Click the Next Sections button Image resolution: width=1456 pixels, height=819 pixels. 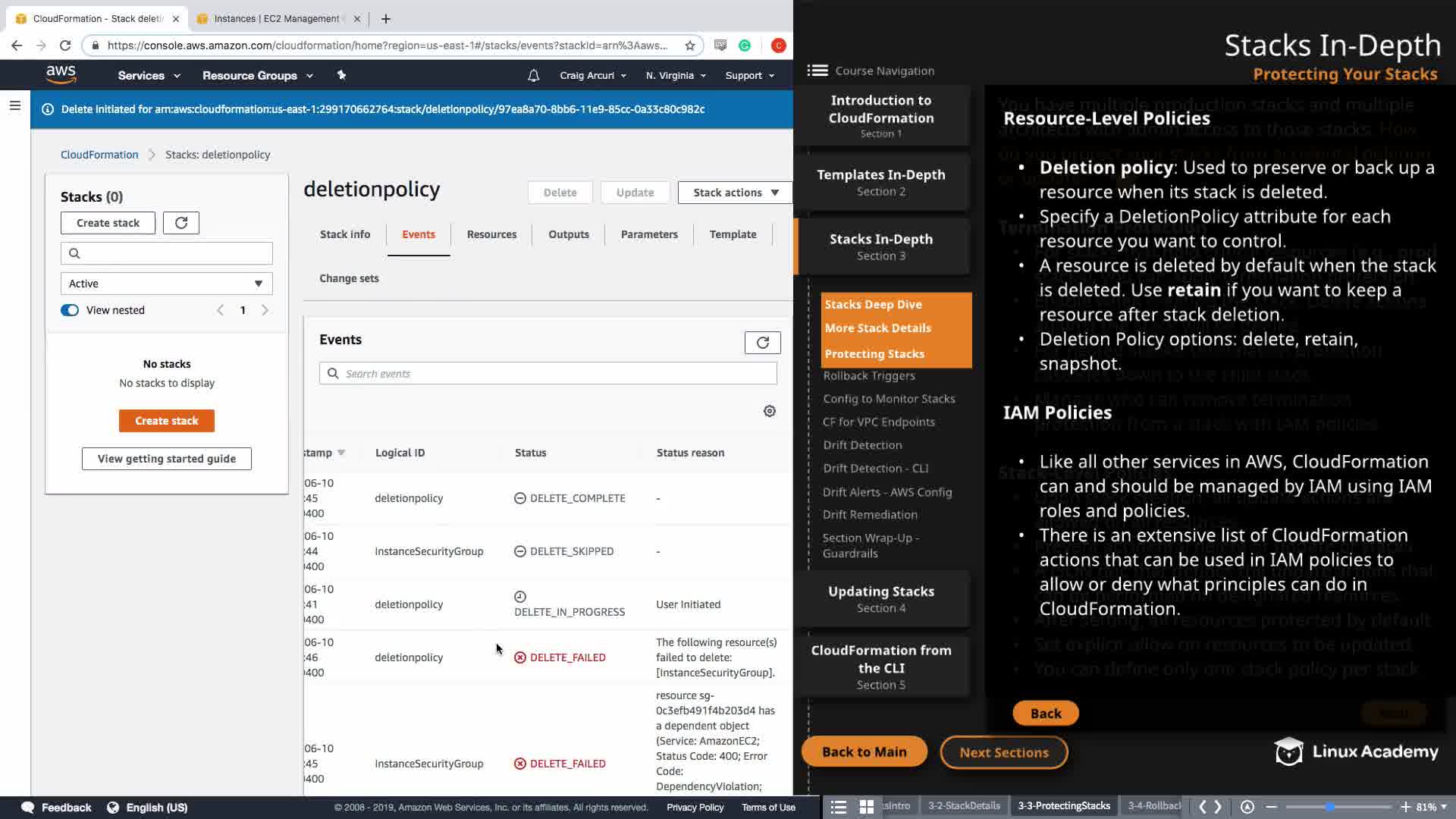coord(1003,752)
